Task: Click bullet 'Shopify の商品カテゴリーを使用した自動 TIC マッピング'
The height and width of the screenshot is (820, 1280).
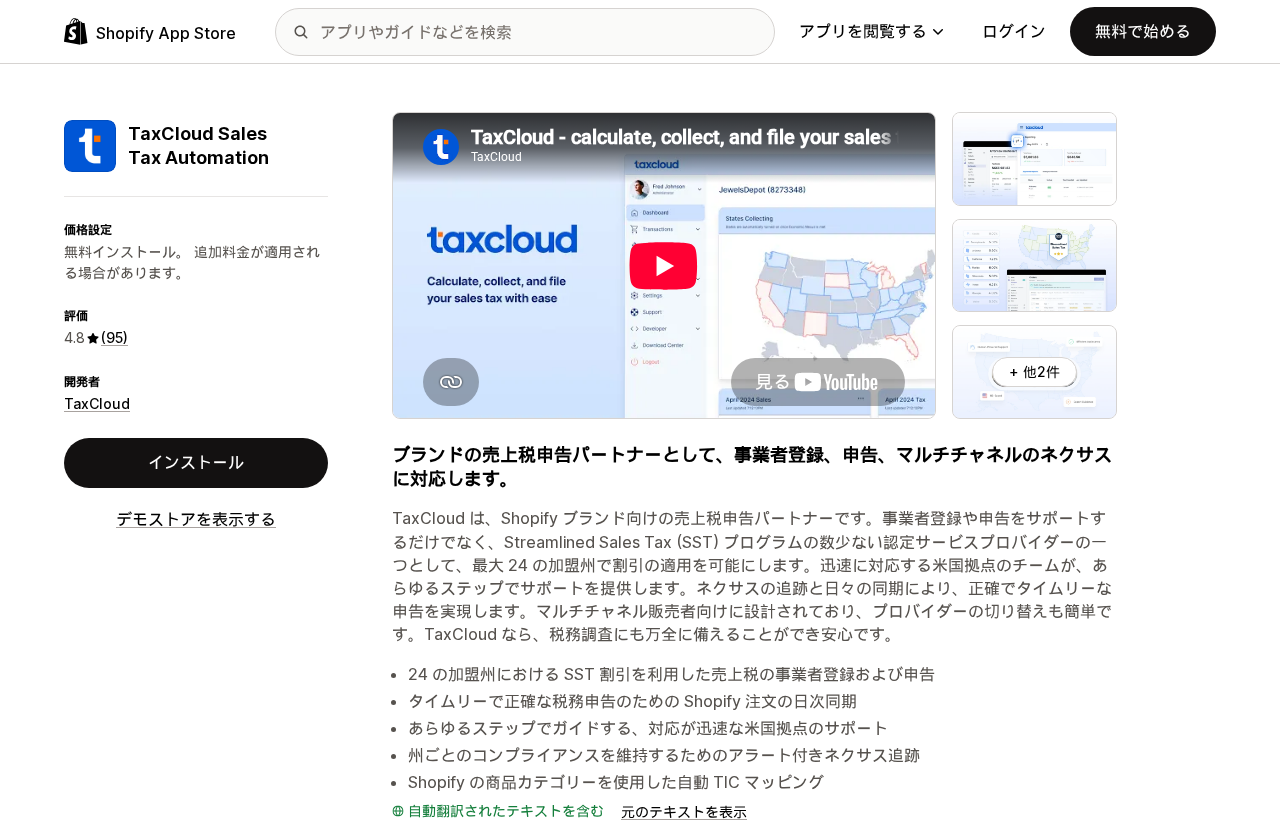Action: 616,782
